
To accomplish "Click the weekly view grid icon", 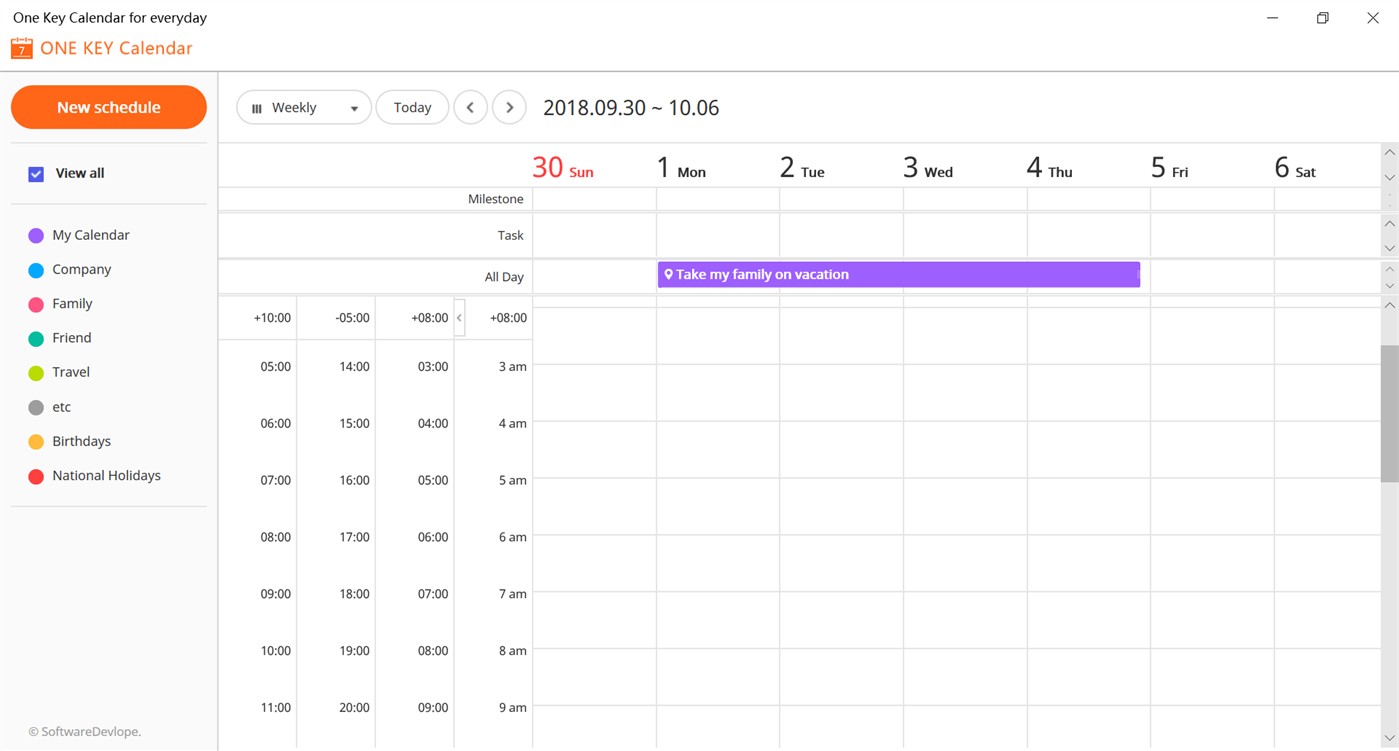I will click(x=259, y=107).
